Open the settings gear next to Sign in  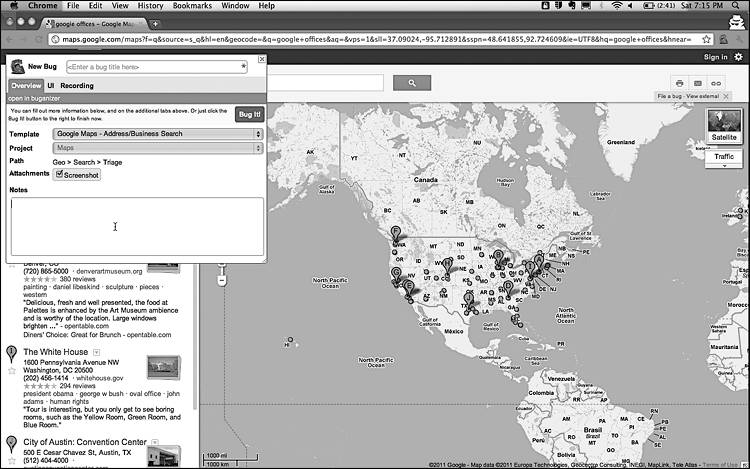click(x=739, y=57)
